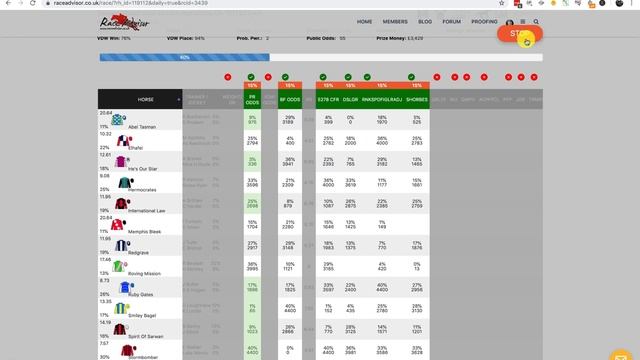Image resolution: width=640 pixels, height=360 pixels.
Task: Sort by the HORSE column arrow
Action: coord(178,100)
